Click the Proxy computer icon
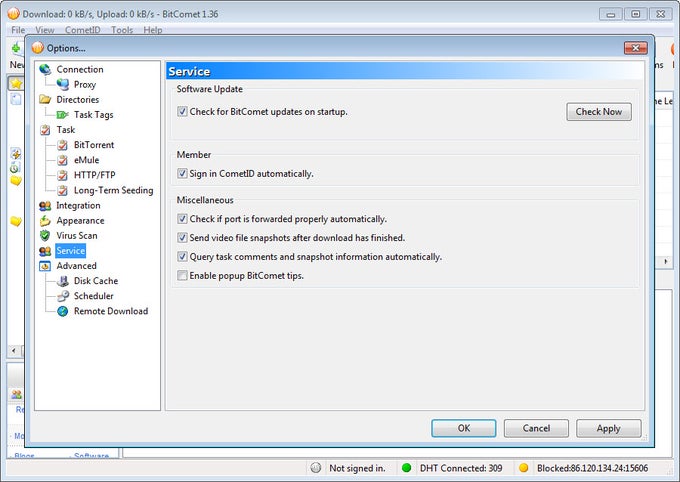This screenshot has height=482, width=680. click(x=62, y=85)
